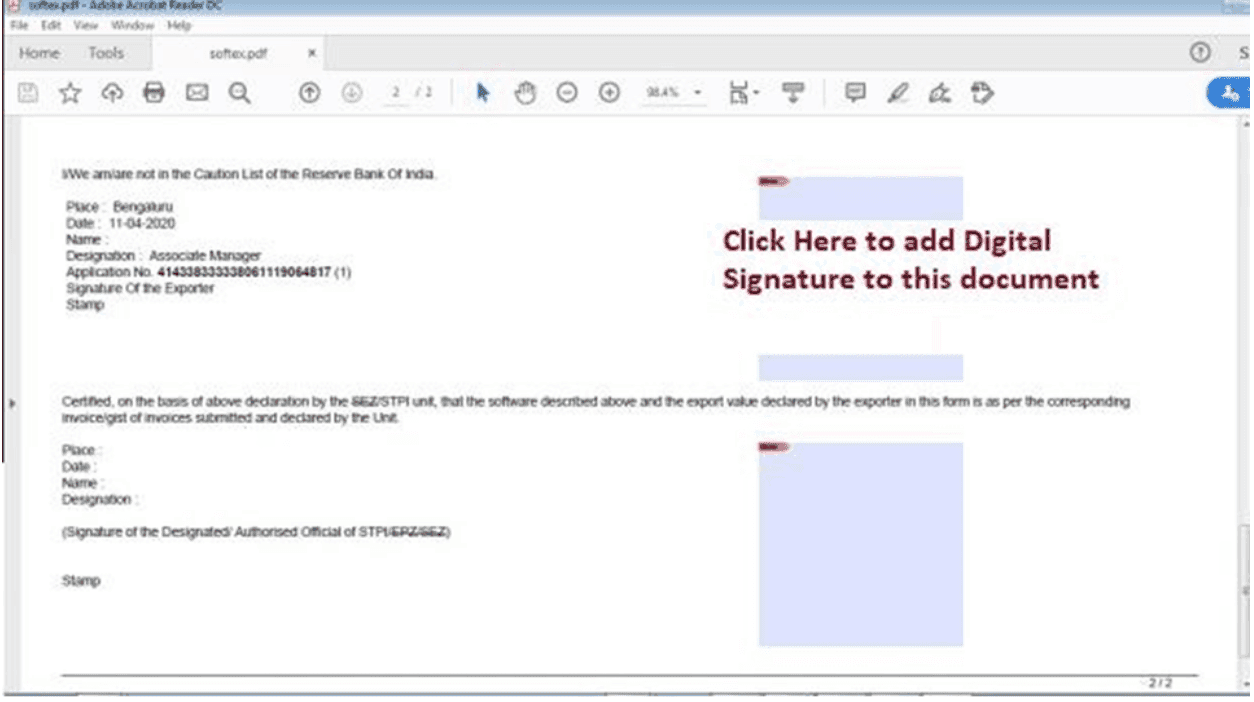Share the file using the cloud upload icon
The image size is (1254, 702).
pos(110,93)
